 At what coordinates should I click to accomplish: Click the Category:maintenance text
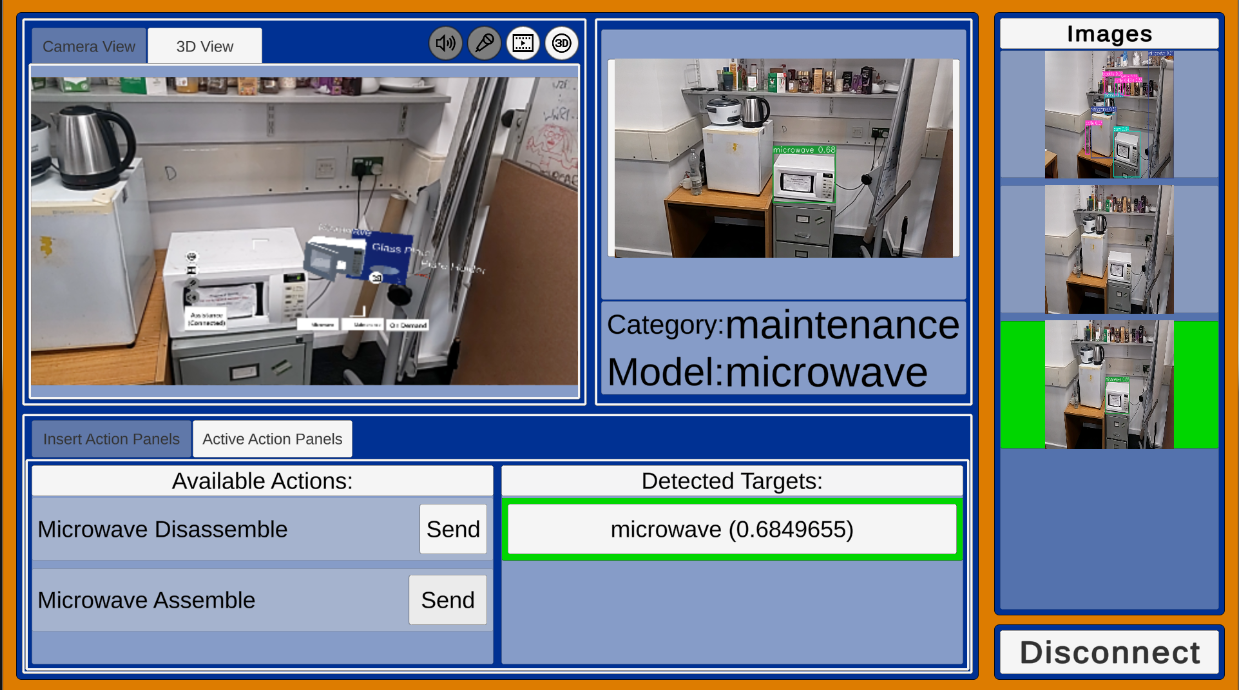click(783, 325)
